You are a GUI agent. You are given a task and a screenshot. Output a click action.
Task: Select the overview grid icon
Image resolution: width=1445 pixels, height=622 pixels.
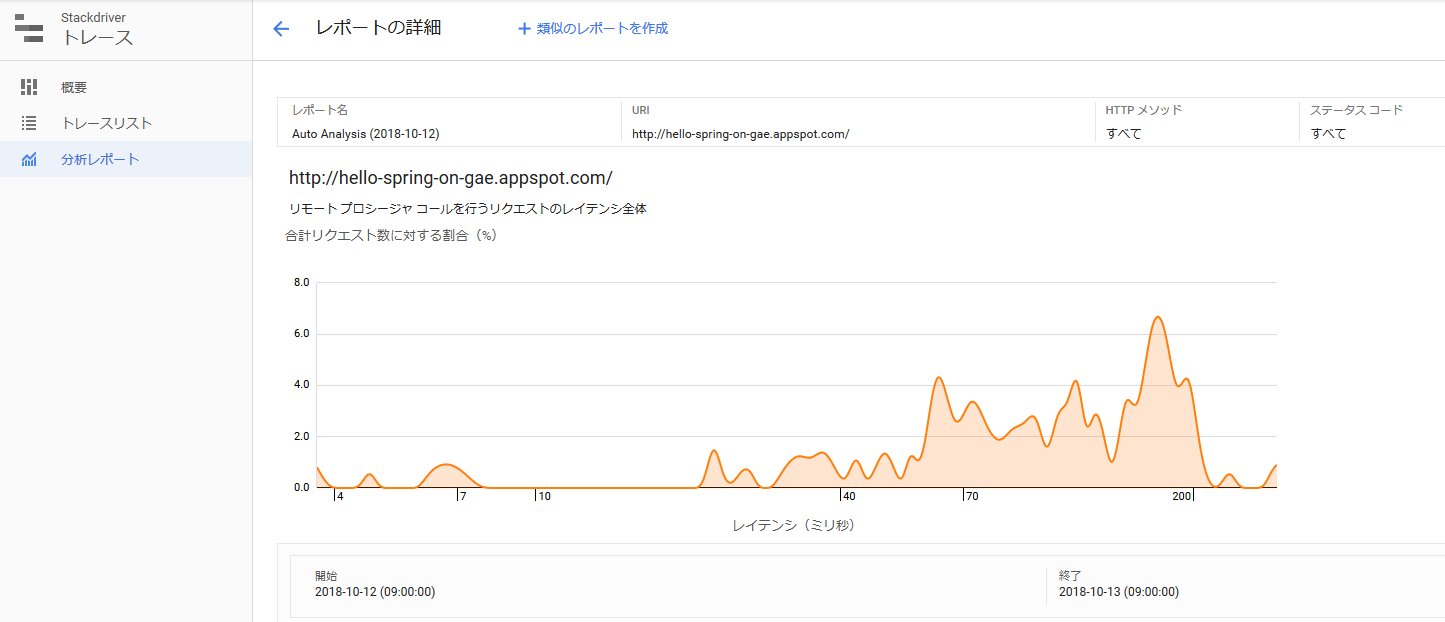pos(29,87)
